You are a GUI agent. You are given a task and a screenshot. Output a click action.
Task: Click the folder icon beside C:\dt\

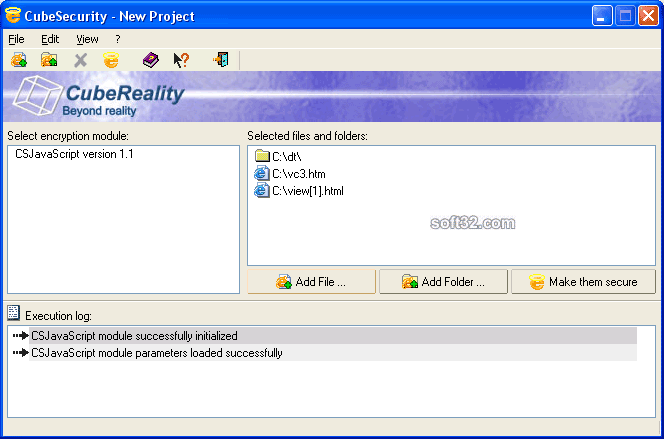[262, 156]
